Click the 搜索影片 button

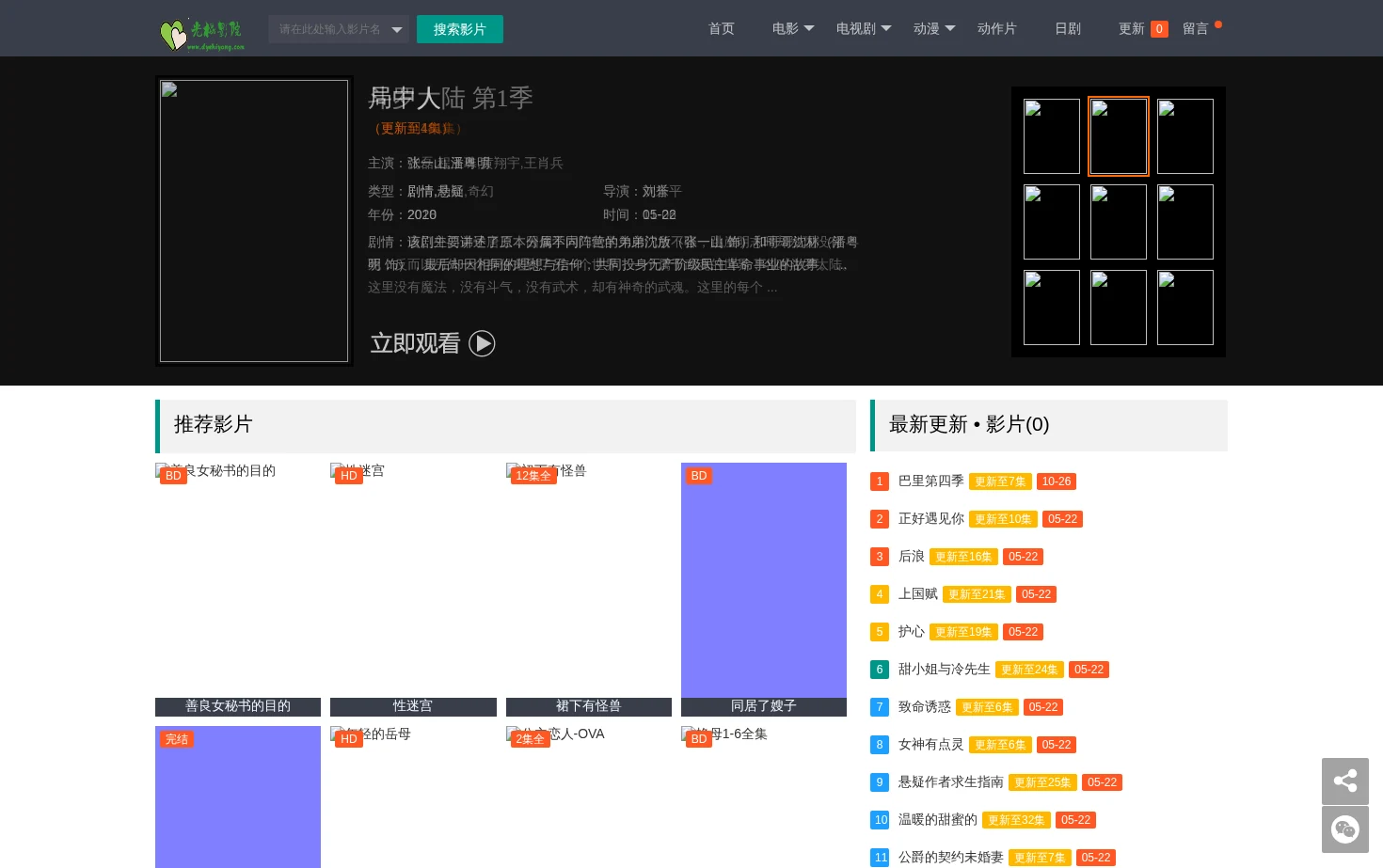click(x=460, y=29)
